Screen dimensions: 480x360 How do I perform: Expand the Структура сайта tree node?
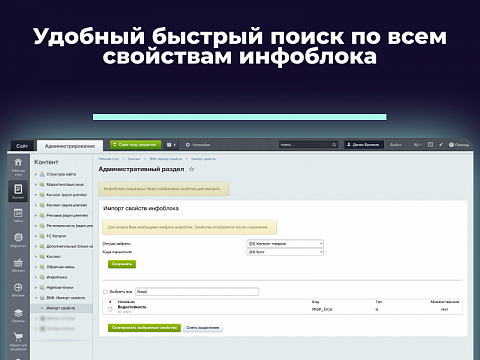(x=36, y=174)
